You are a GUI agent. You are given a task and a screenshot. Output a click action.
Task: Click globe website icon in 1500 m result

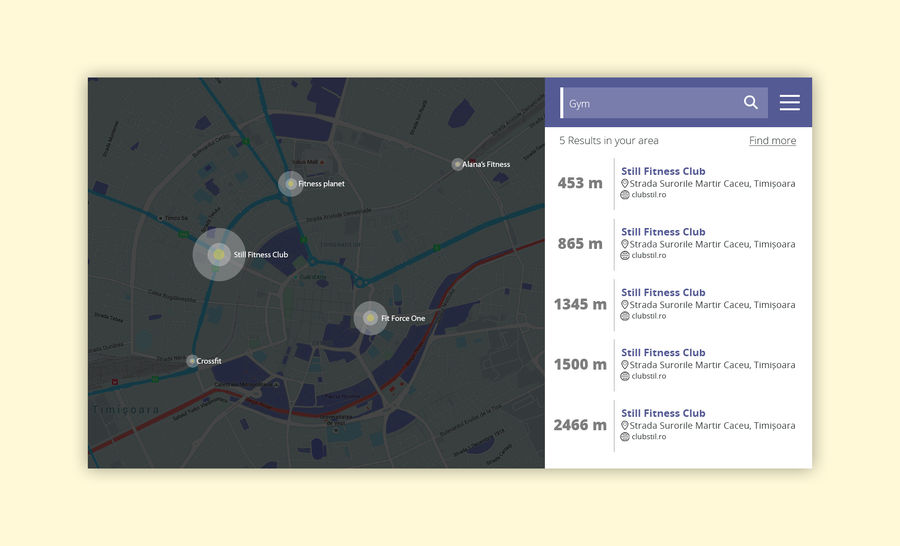[x=625, y=376]
